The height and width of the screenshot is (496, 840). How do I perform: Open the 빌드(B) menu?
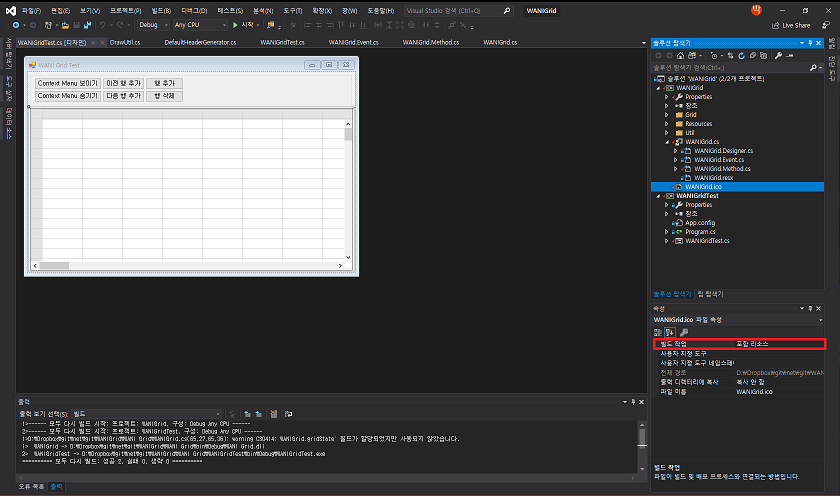pos(161,11)
